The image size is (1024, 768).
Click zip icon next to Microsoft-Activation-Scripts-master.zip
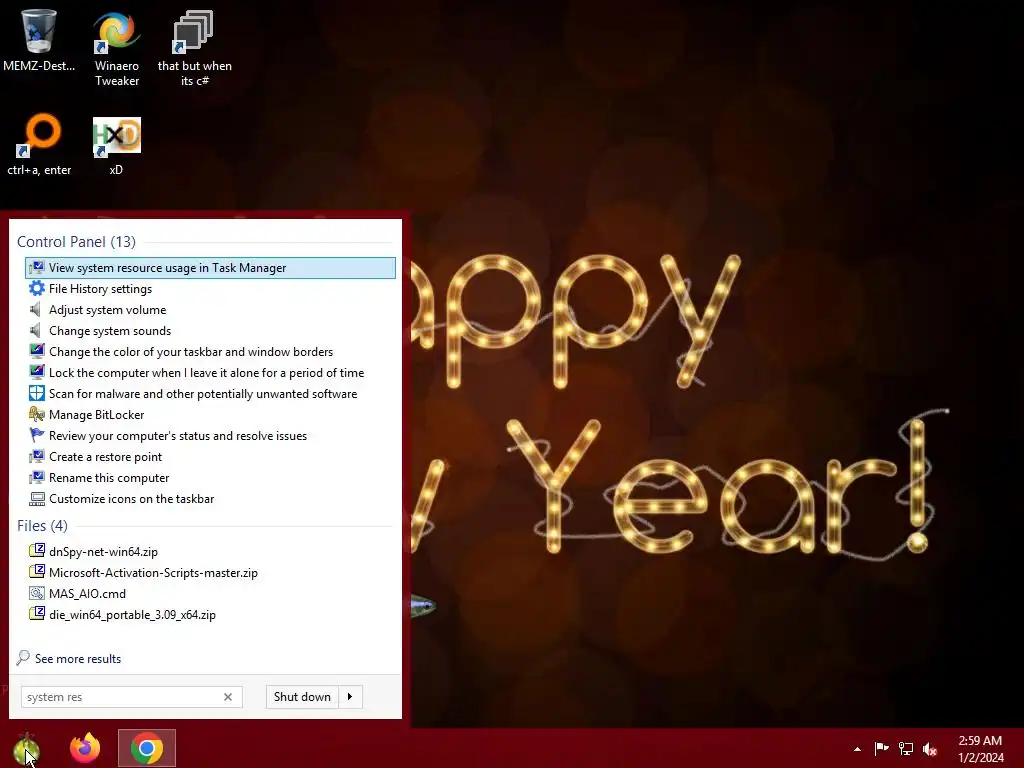(37, 571)
